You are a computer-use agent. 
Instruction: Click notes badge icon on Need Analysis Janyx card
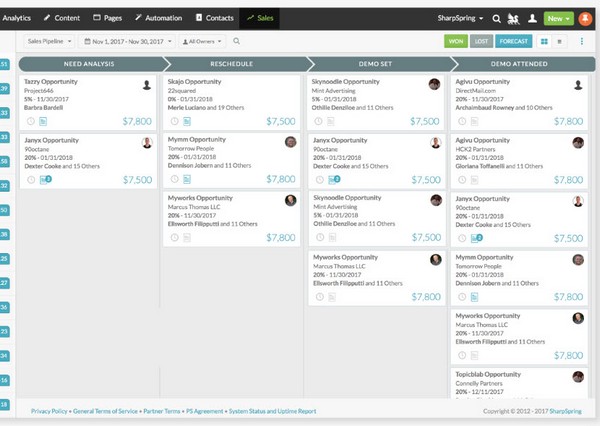[x=45, y=180]
